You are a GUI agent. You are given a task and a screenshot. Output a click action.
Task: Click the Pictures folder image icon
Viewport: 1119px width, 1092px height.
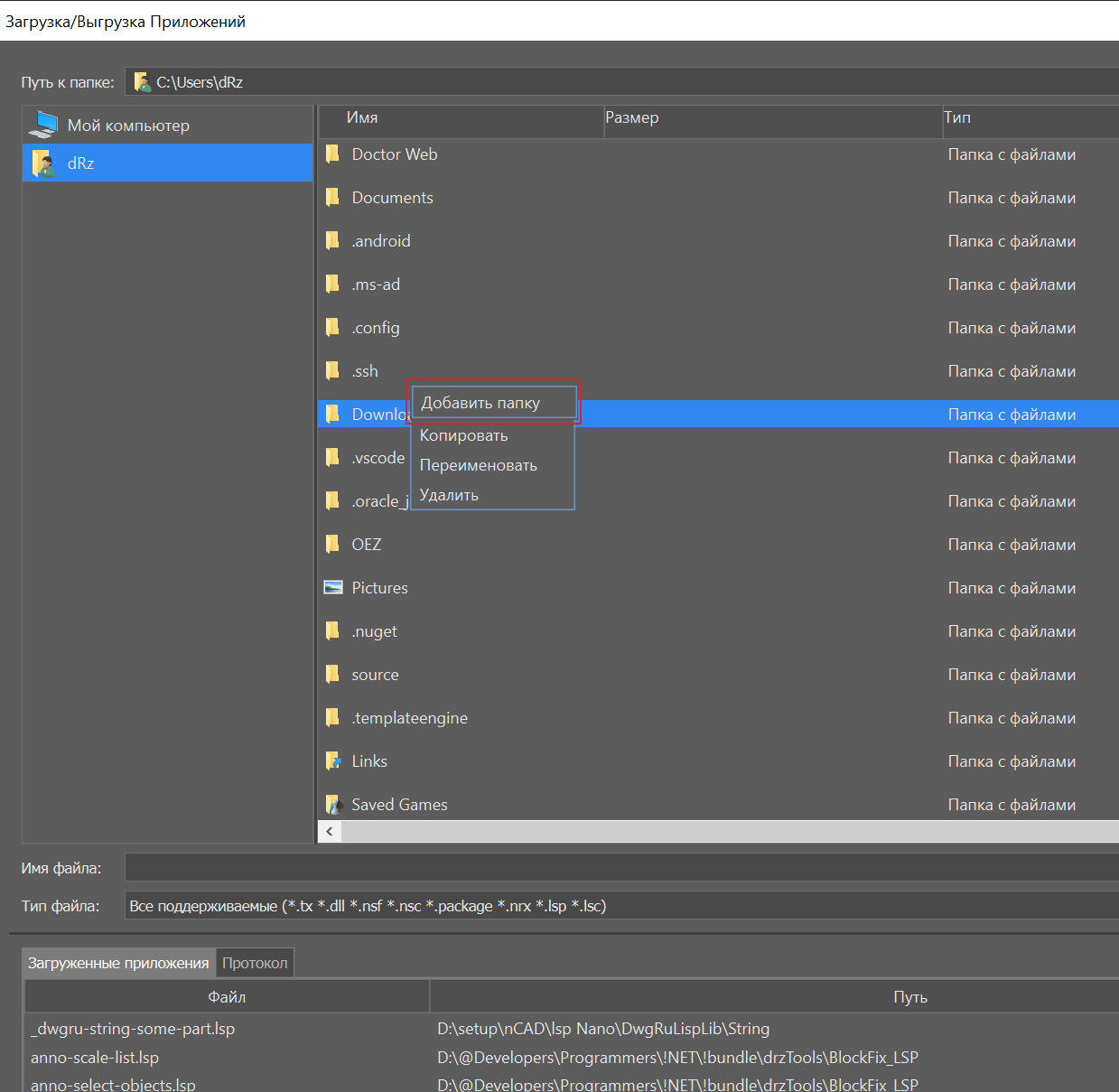[x=333, y=588]
